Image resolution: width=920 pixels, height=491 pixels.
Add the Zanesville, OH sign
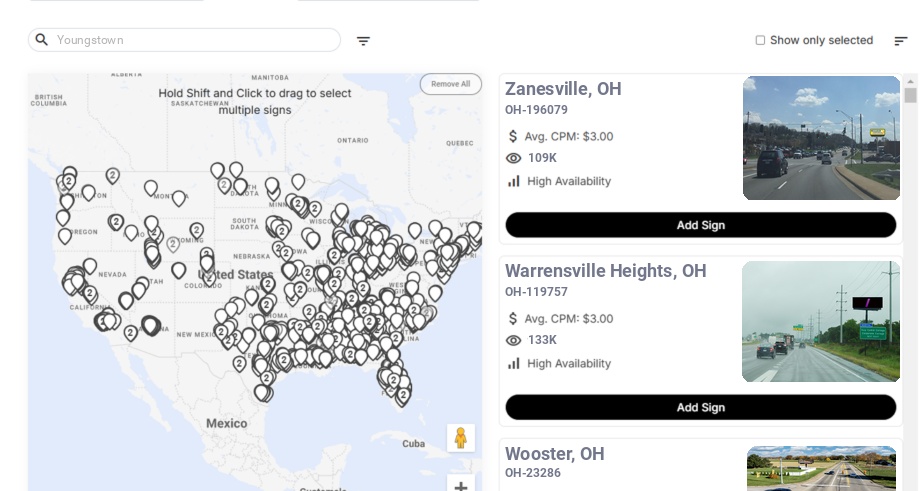[701, 225]
